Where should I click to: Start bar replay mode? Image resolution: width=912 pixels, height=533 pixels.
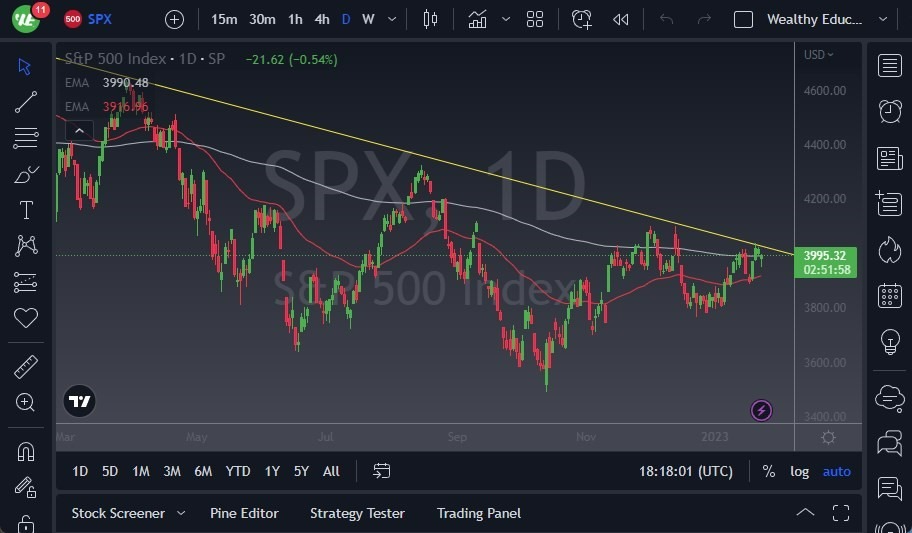621,19
